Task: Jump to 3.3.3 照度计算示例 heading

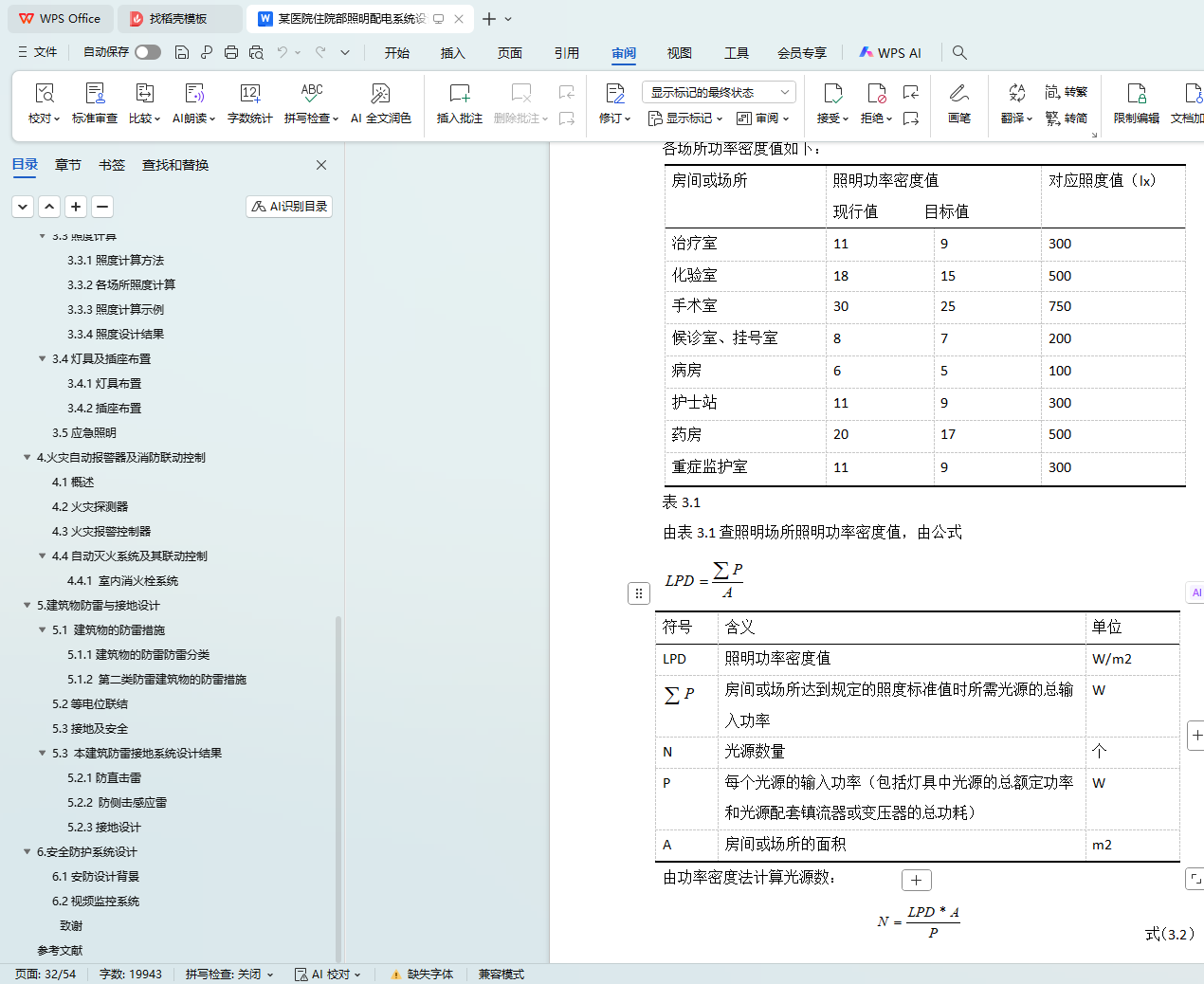Action: (116, 309)
